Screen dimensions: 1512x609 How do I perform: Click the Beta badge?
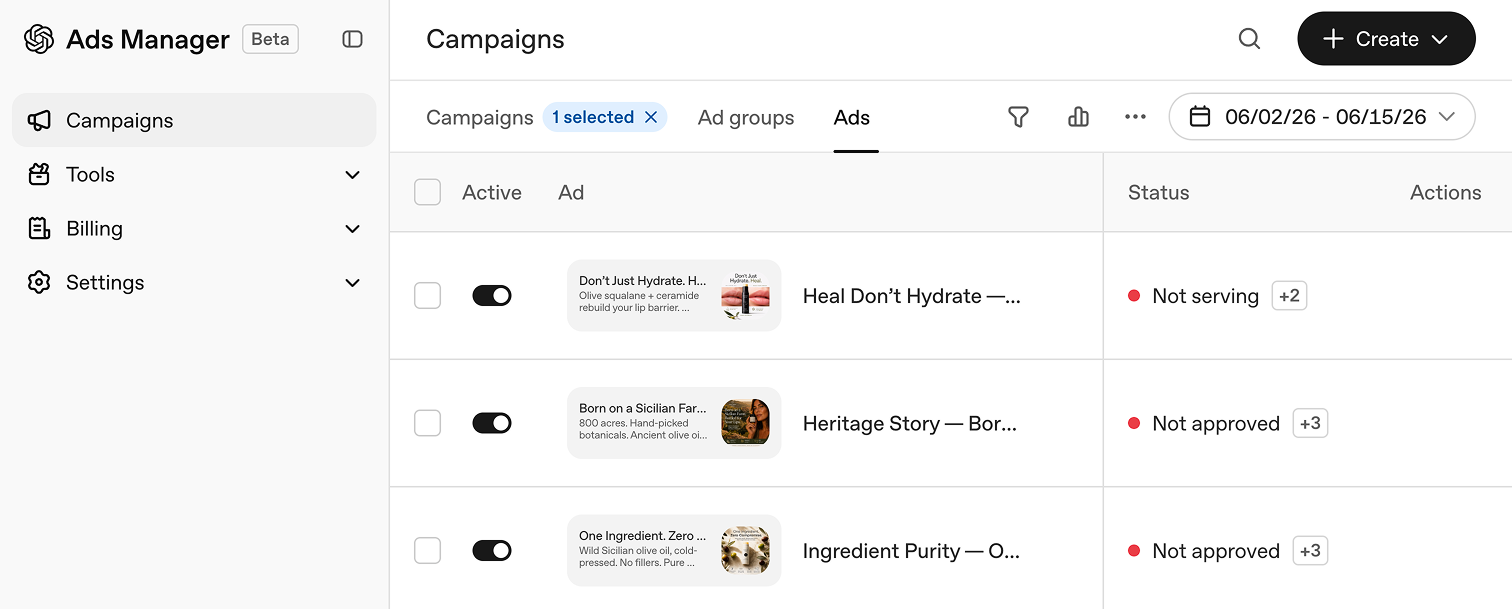(270, 39)
